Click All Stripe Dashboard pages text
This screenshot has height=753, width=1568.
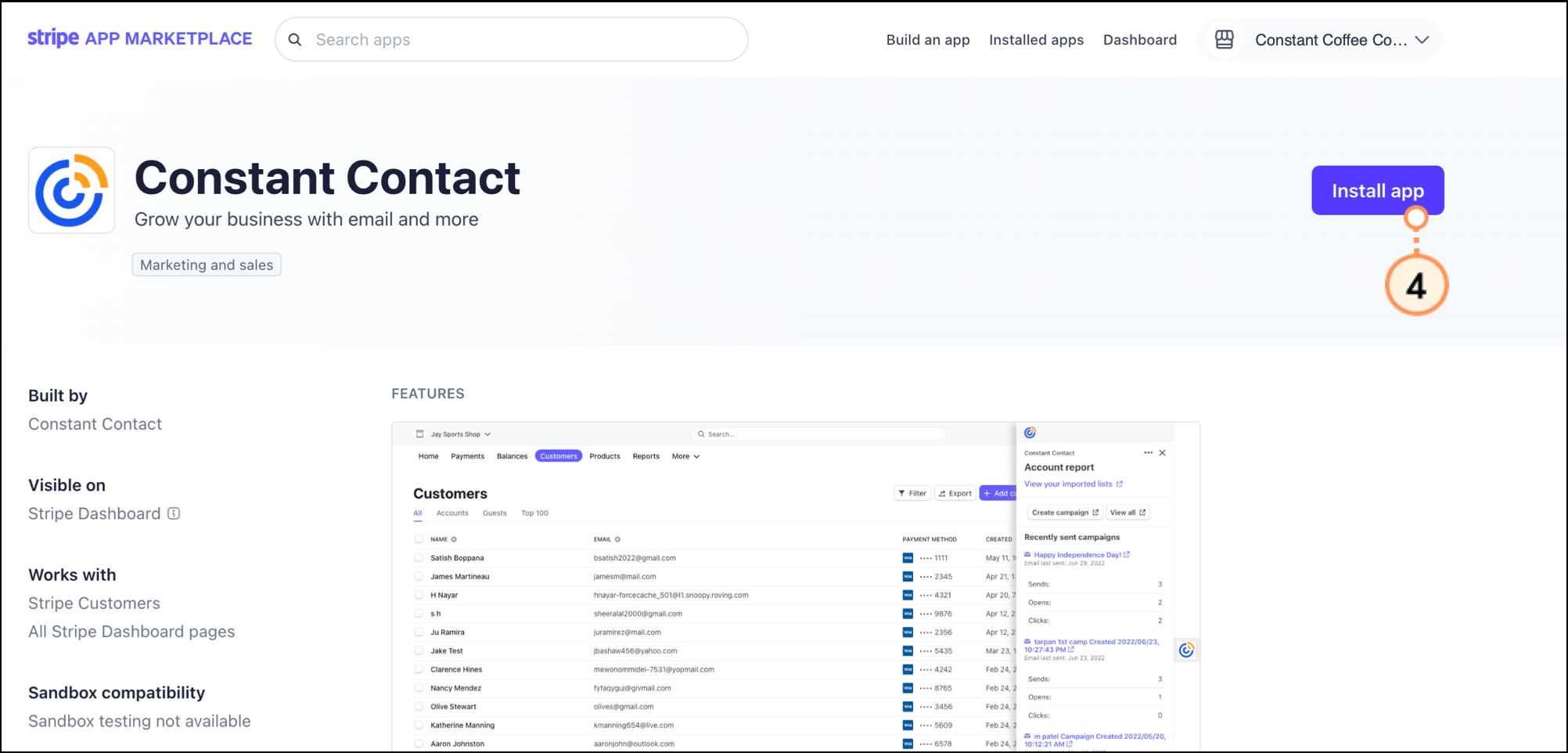[131, 631]
